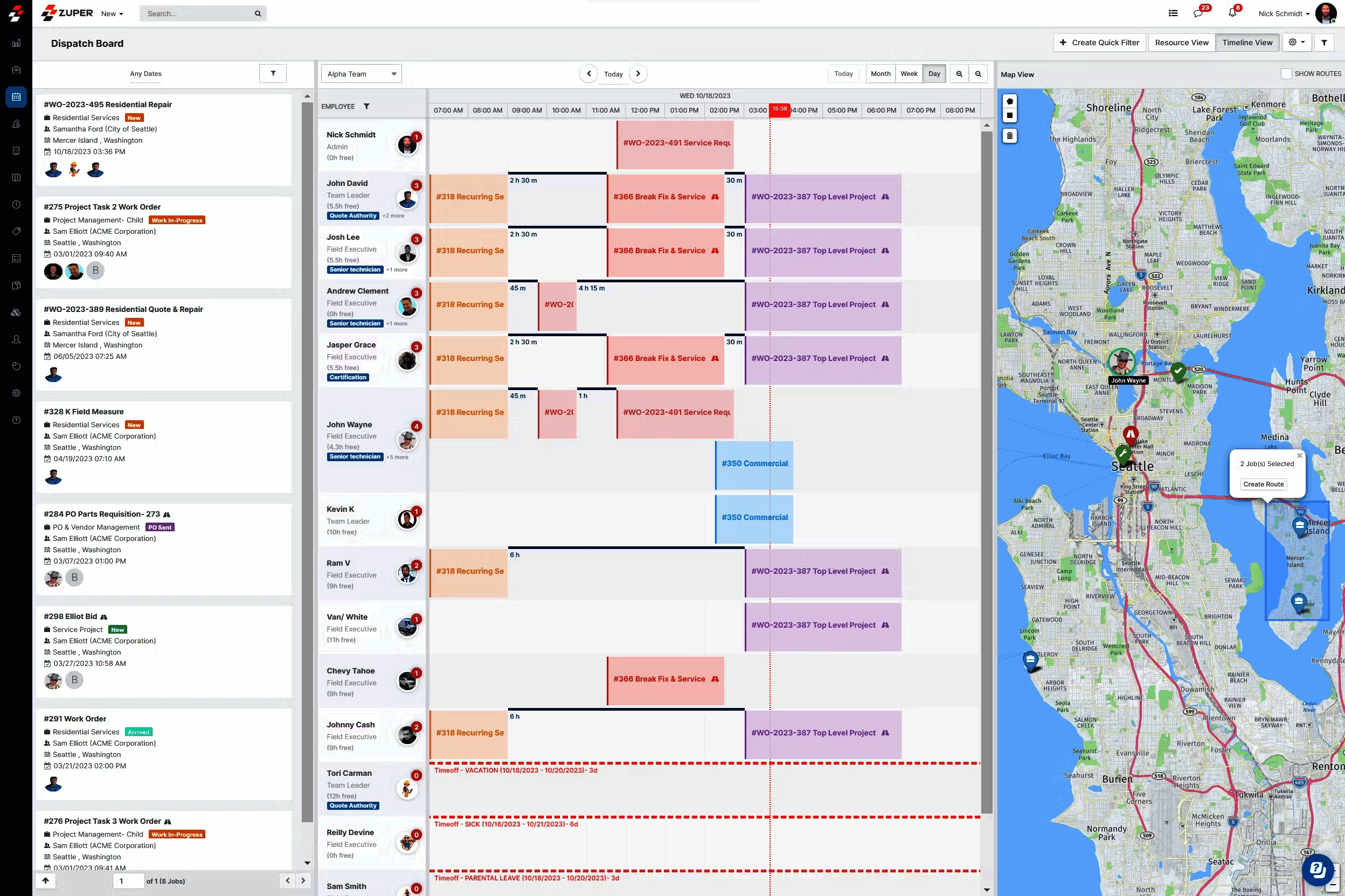Viewport: 1345px width, 896px height.
Task: Open the settings gear icon in the left sidebar
Action: pos(16,393)
